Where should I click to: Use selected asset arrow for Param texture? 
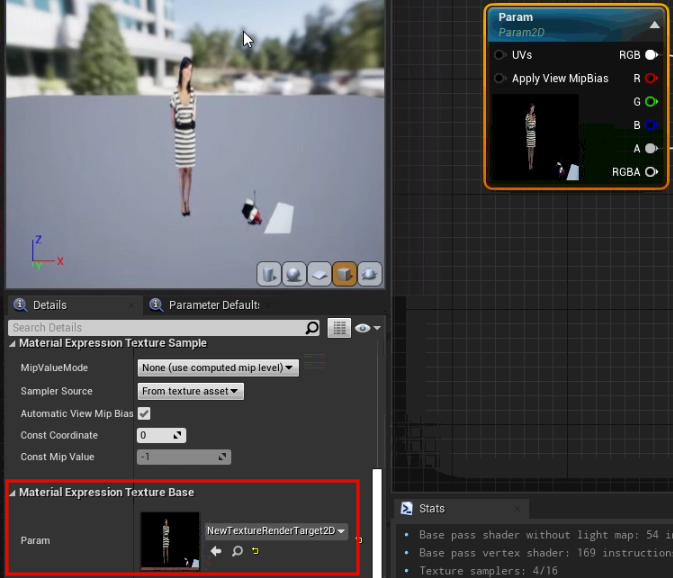[x=216, y=551]
